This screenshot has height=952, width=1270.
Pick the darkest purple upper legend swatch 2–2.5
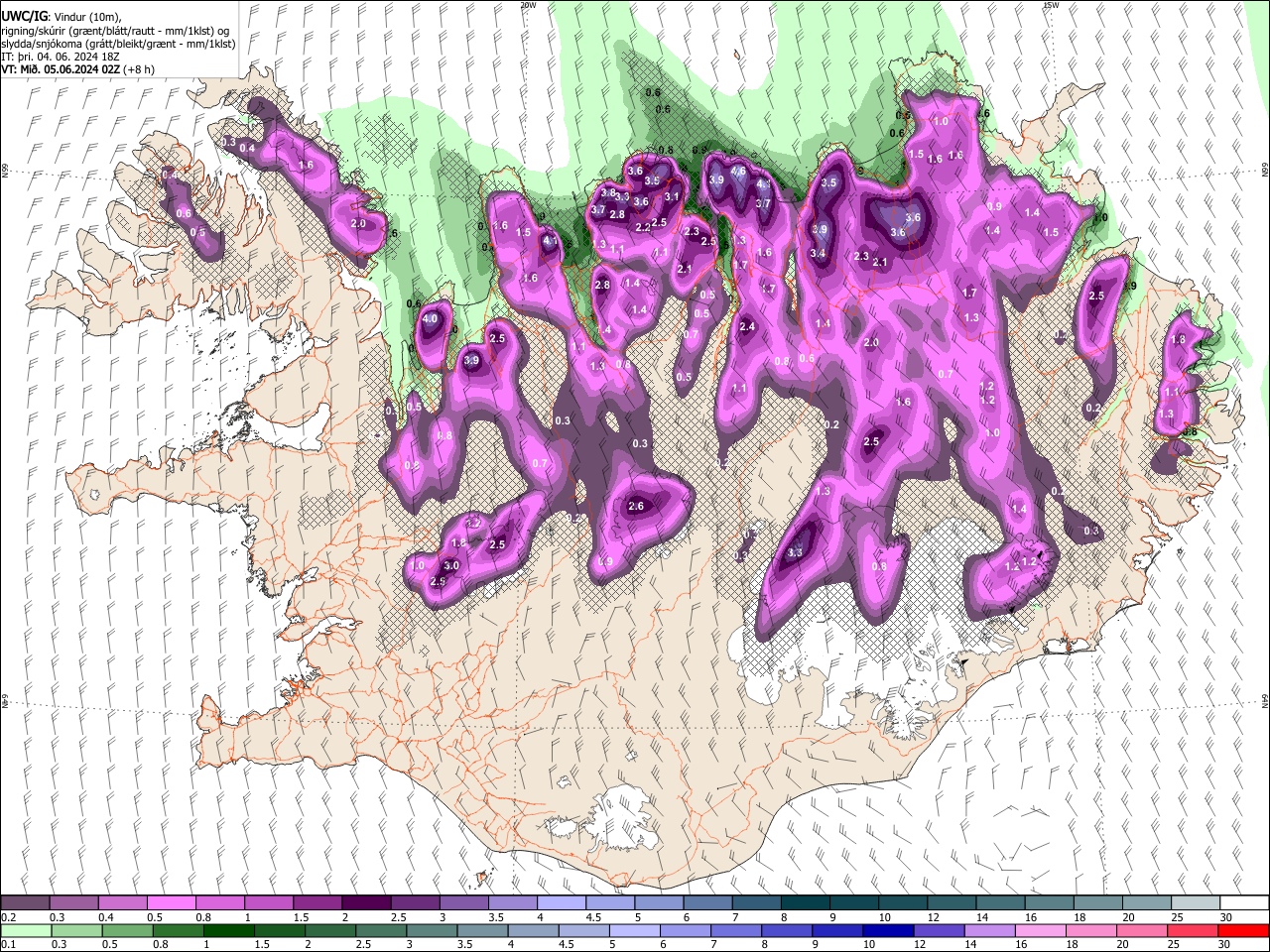[366, 903]
